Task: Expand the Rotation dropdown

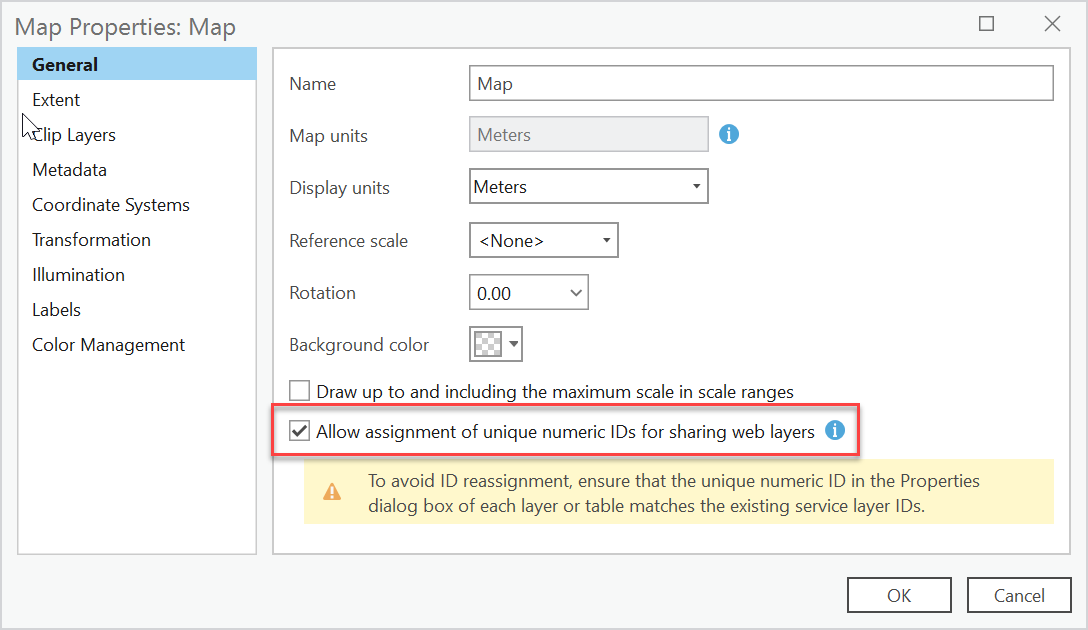Action: [x=574, y=292]
